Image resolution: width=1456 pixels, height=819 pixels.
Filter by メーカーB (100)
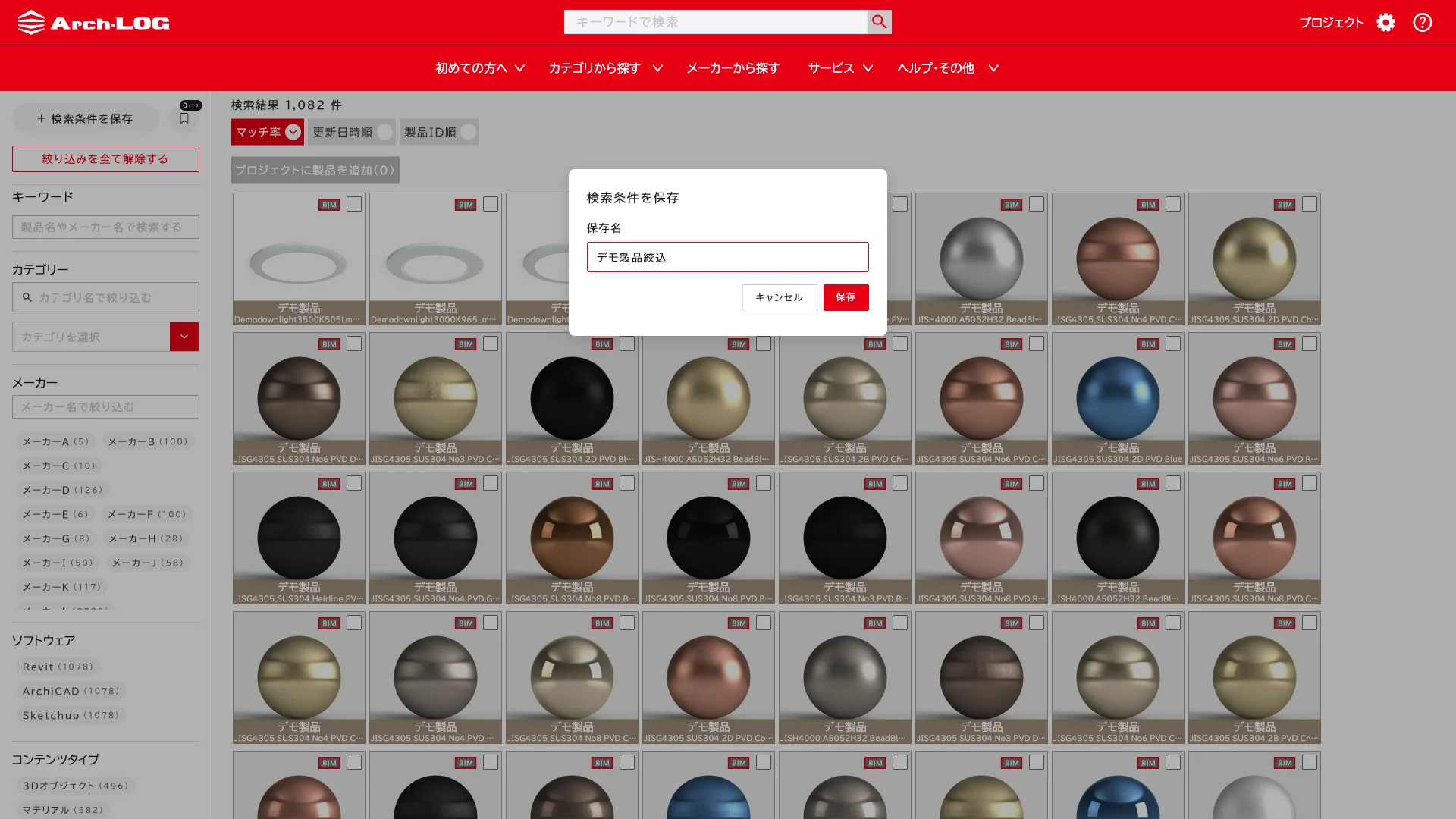(x=148, y=441)
